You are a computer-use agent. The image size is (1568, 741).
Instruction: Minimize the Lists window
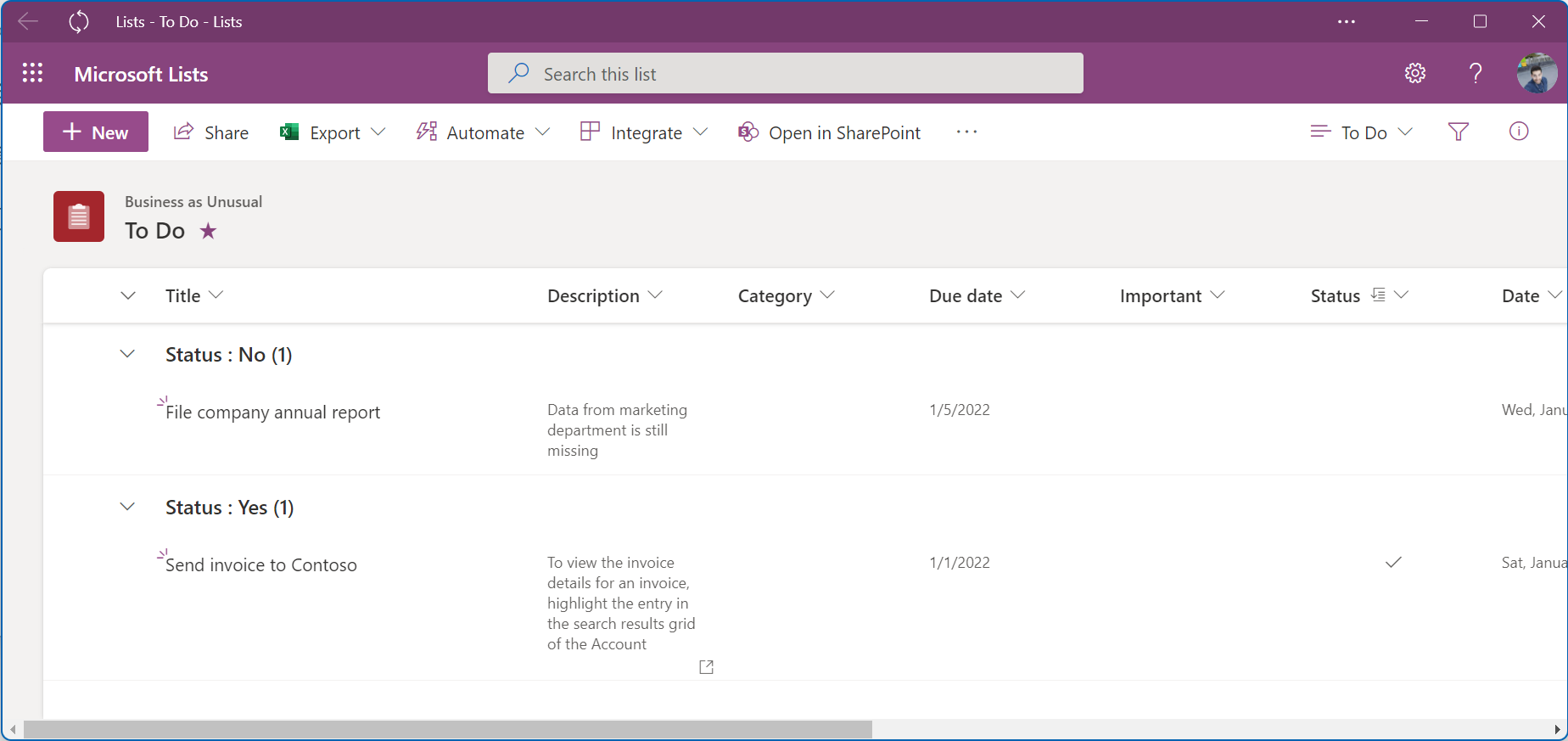click(x=1422, y=21)
